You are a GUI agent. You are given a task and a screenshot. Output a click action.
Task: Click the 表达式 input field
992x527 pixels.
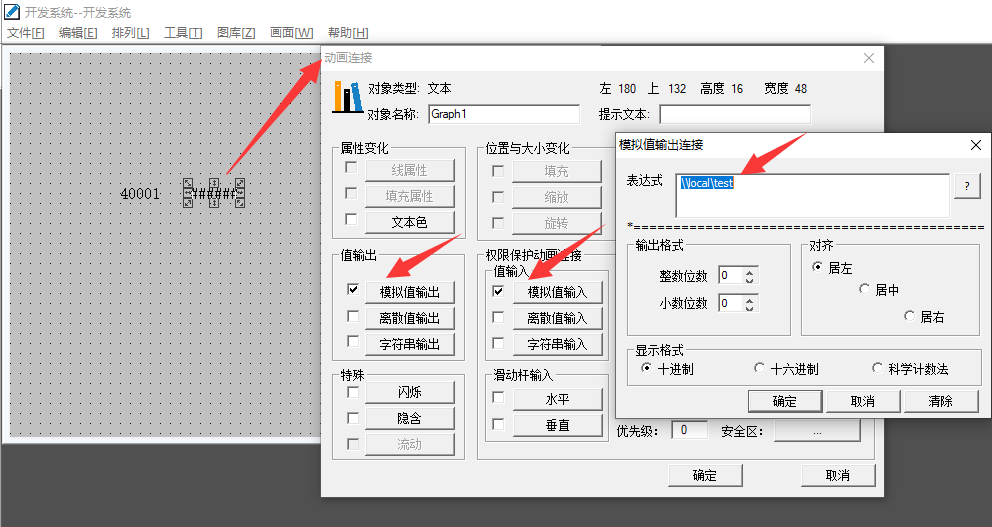810,194
